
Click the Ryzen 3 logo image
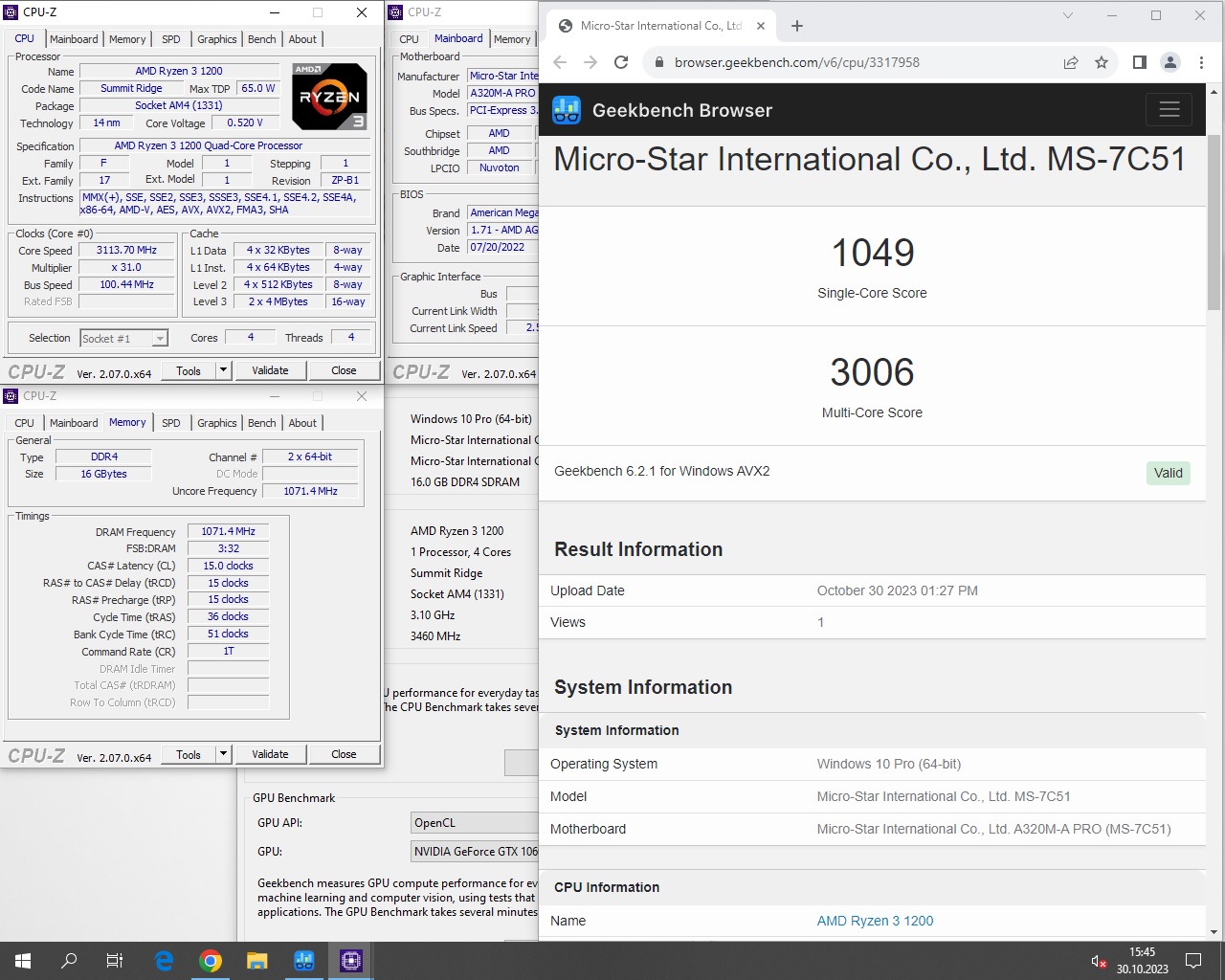(x=329, y=97)
